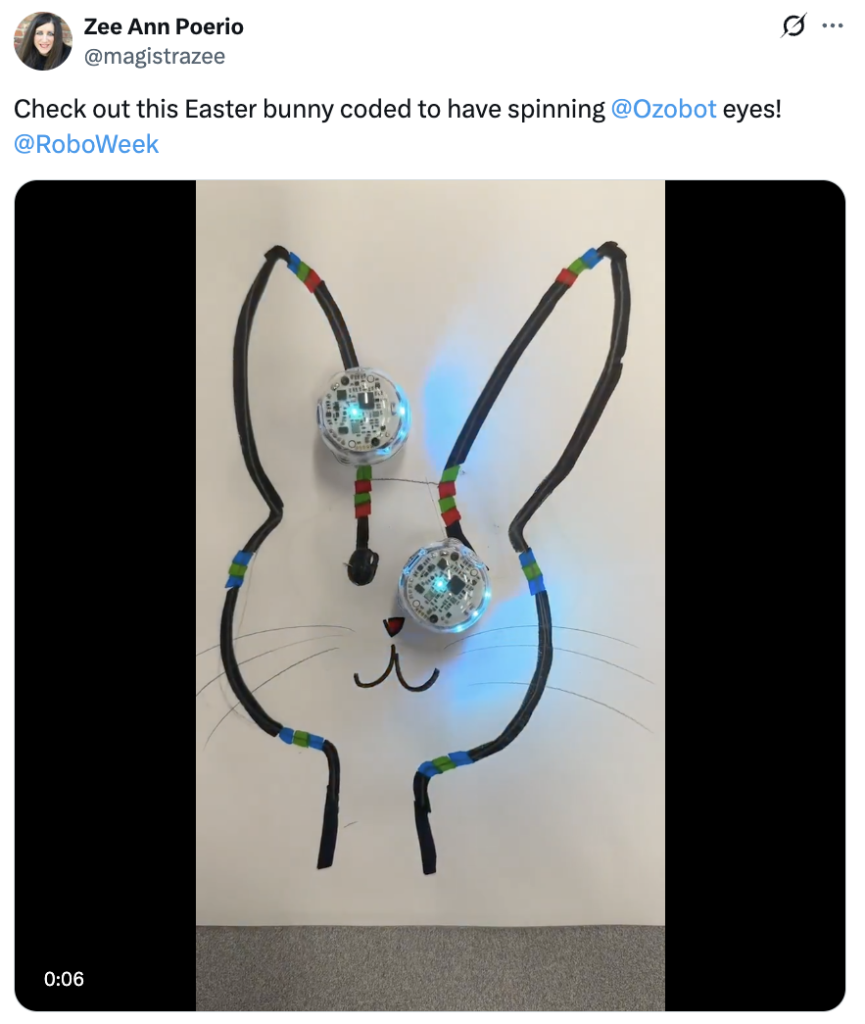The width and height of the screenshot is (865, 1024).
Task: Click the bunny's left ear tip
Action: point(277,253)
